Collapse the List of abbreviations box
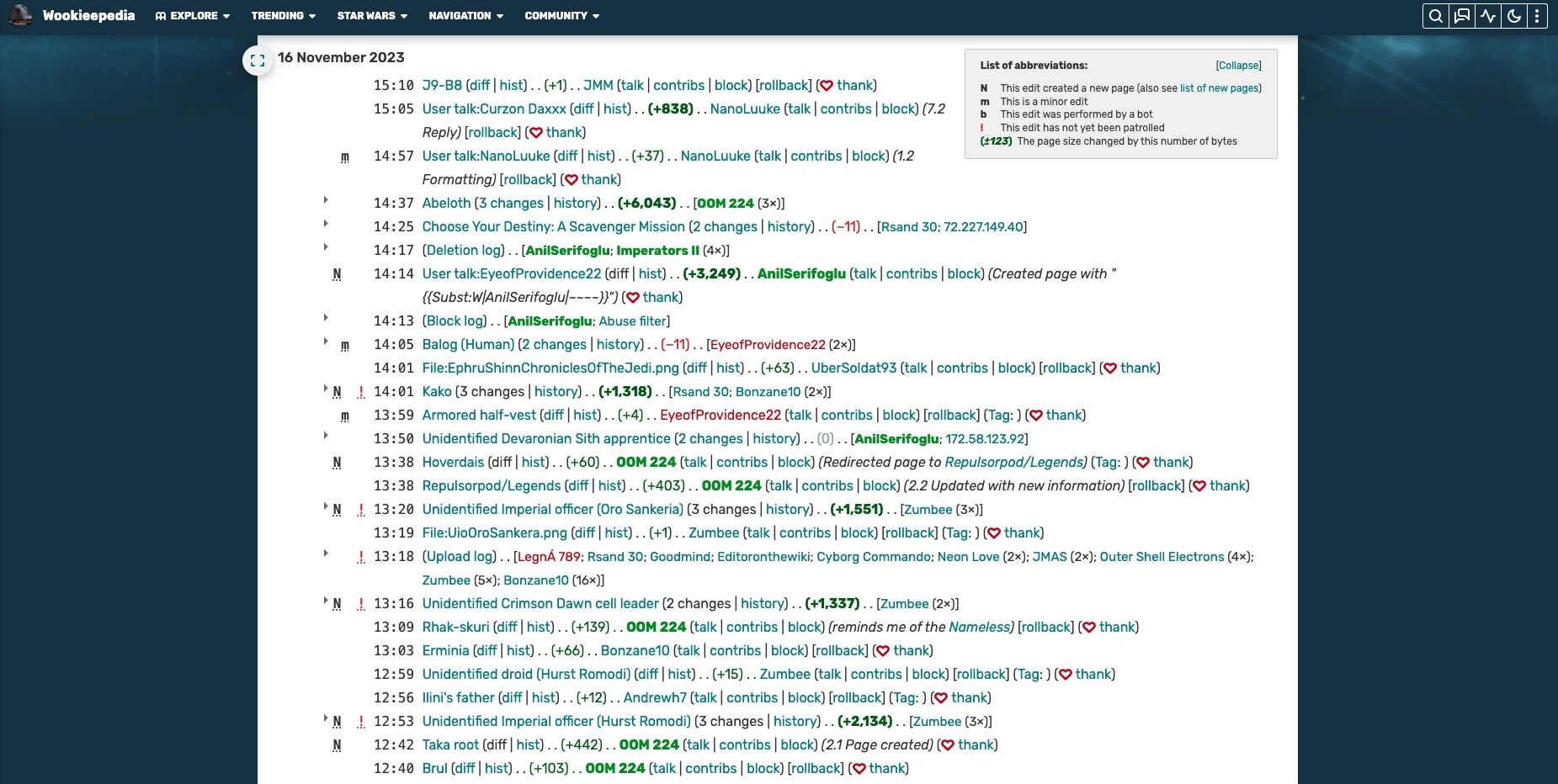This screenshot has height=784, width=1558. click(x=1238, y=66)
